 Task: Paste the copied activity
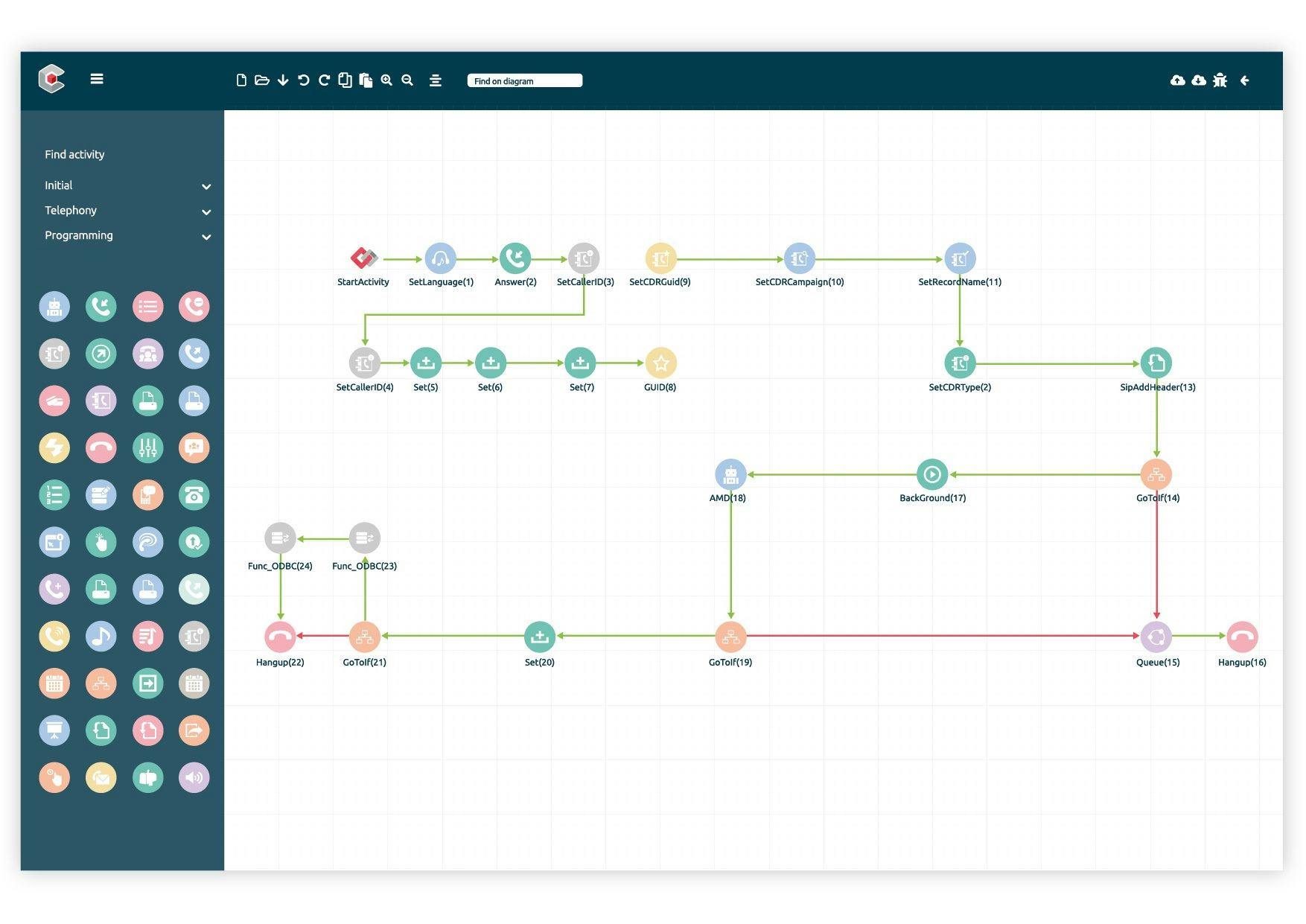366,80
